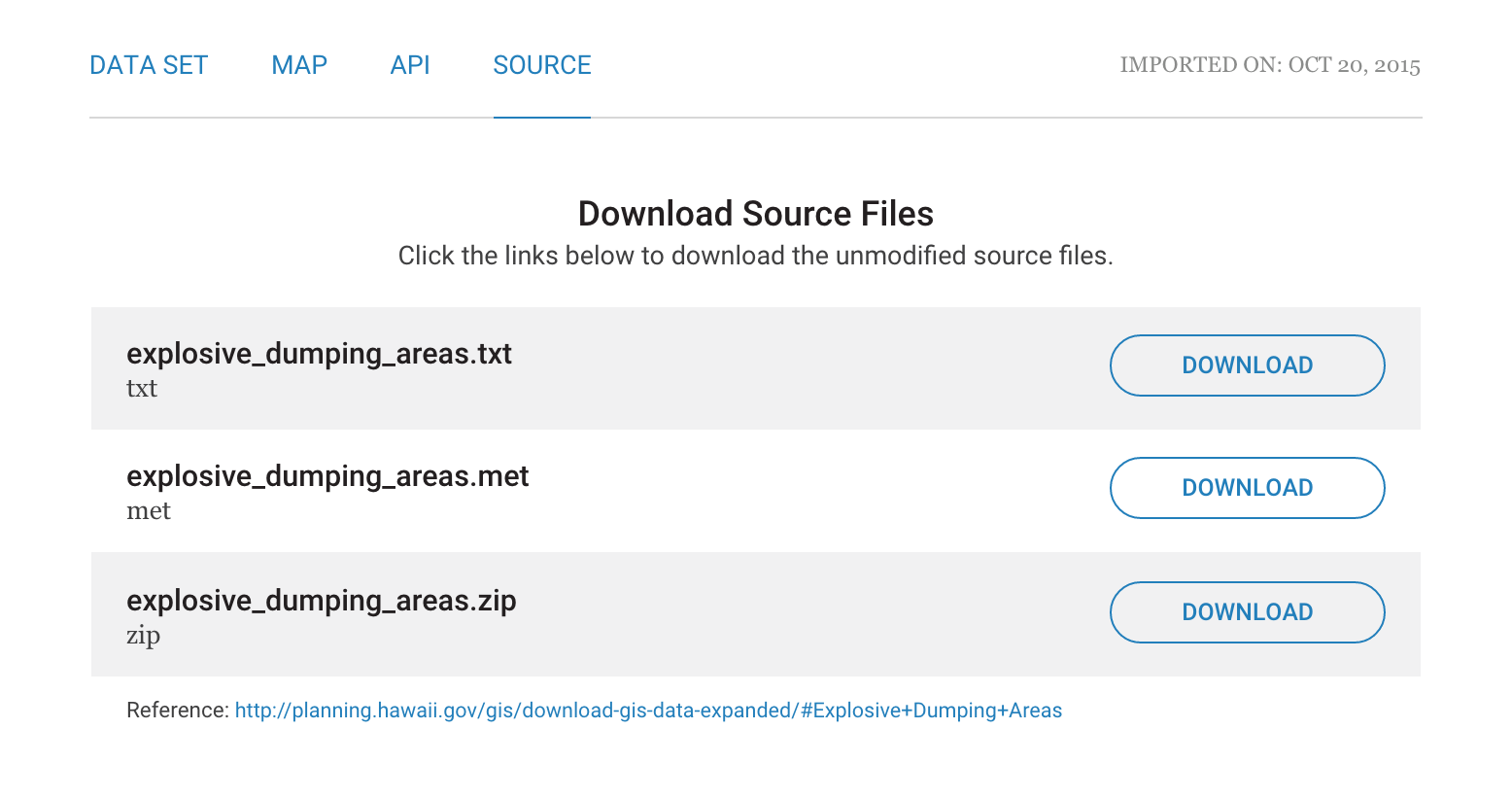Open the DATA SET tab
The width and height of the screenshot is (1512, 799).
coord(149,65)
